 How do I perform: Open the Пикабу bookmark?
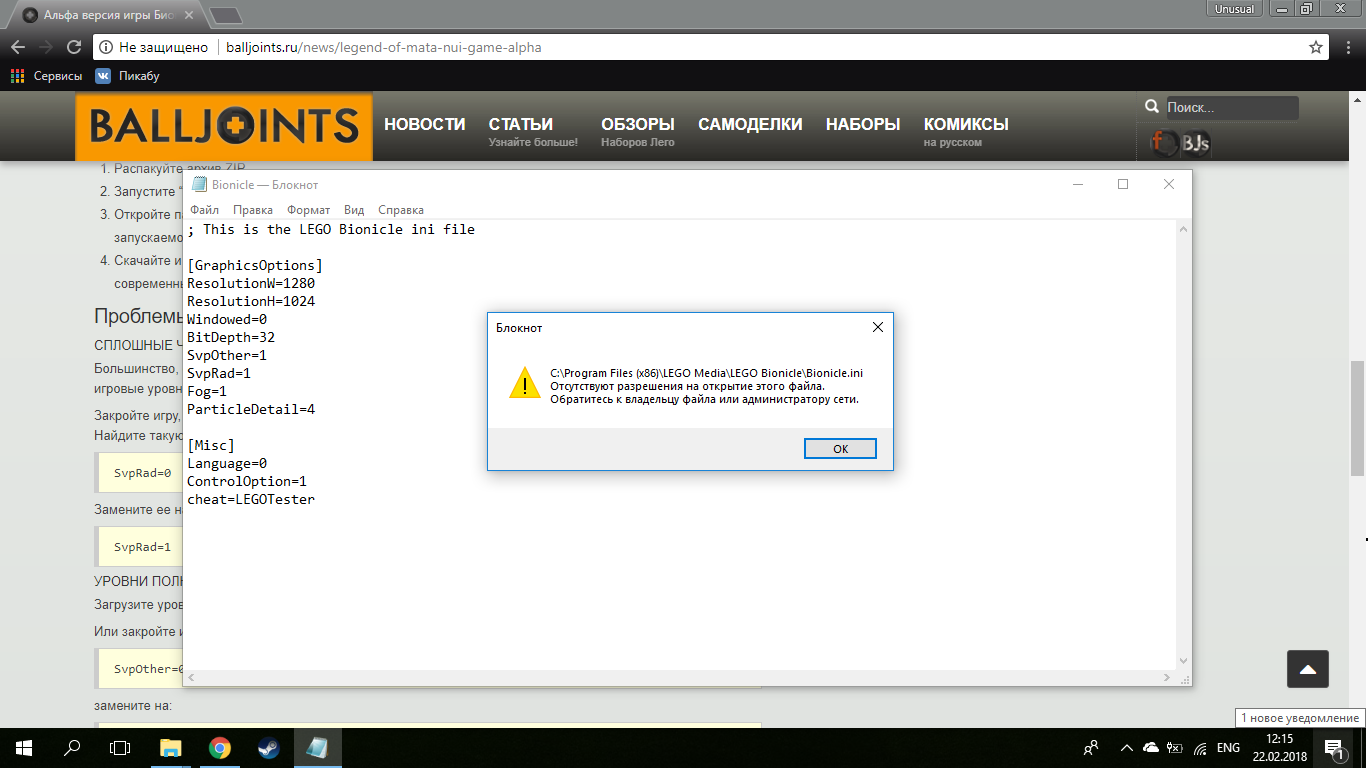[x=127, y=76]
